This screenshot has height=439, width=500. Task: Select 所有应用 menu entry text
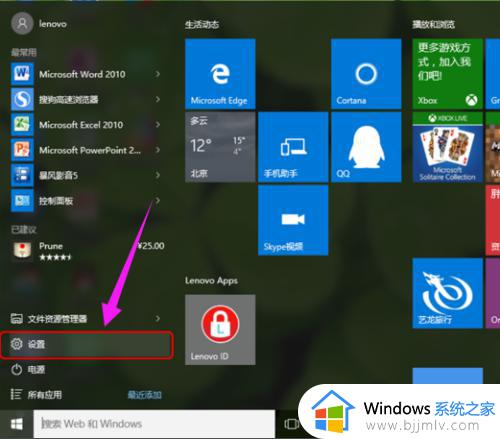tap(45, 395)
